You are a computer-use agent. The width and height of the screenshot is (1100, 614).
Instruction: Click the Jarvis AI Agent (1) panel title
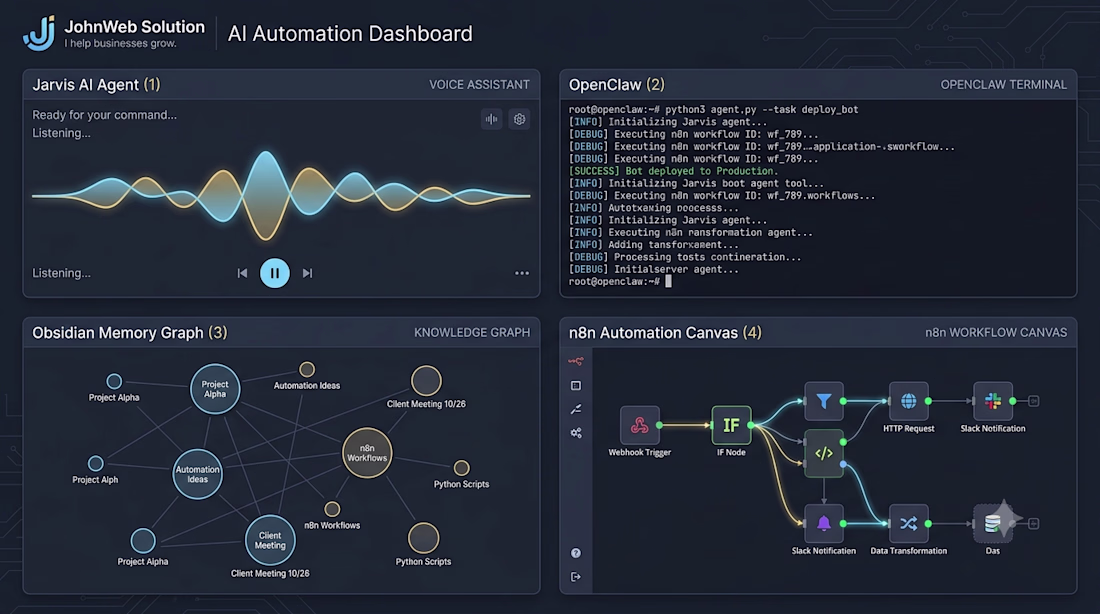tap(96, 85)
